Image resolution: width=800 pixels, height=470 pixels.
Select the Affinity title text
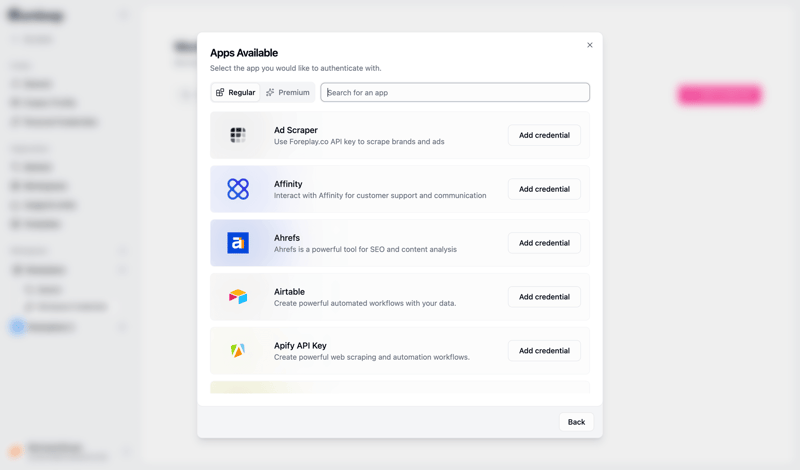point(288,184)
